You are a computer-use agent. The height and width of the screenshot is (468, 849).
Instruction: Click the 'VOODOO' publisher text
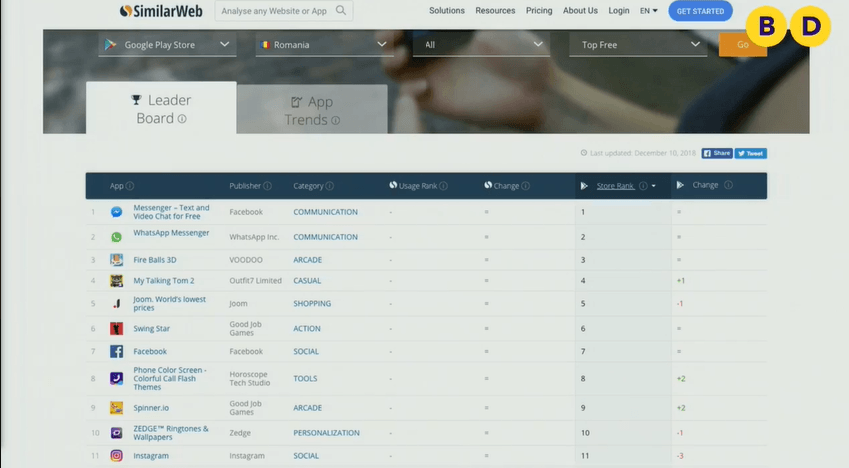(x=246, y=260)
